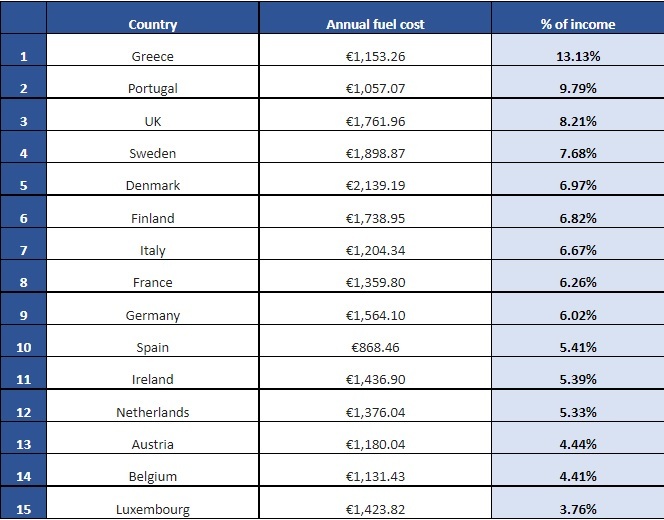
Task: Select Greece's 13.13% income cell
Action: click(577, 56)
